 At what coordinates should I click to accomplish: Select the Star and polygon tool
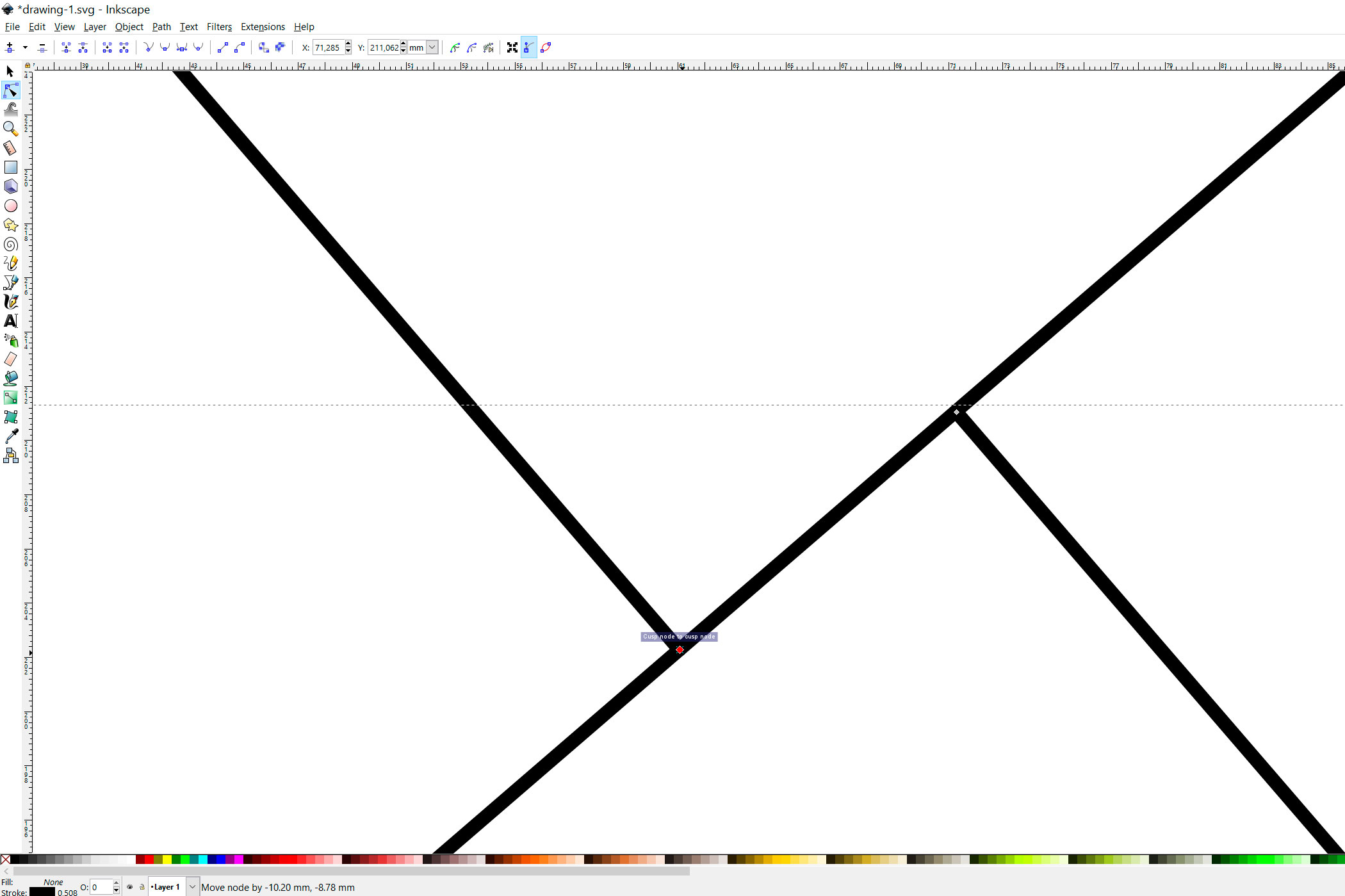[x=10, y=225]
